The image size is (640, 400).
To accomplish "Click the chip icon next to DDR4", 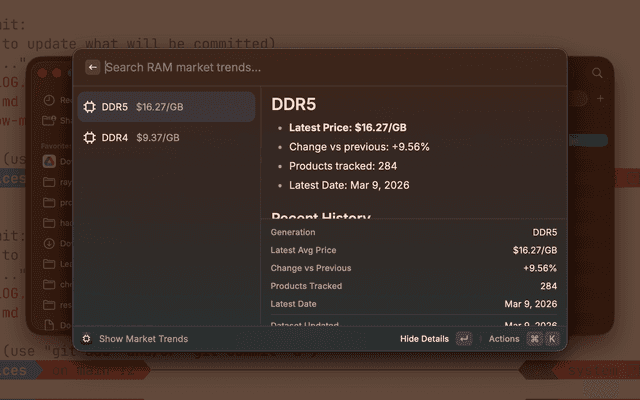I will pos(90,137).
